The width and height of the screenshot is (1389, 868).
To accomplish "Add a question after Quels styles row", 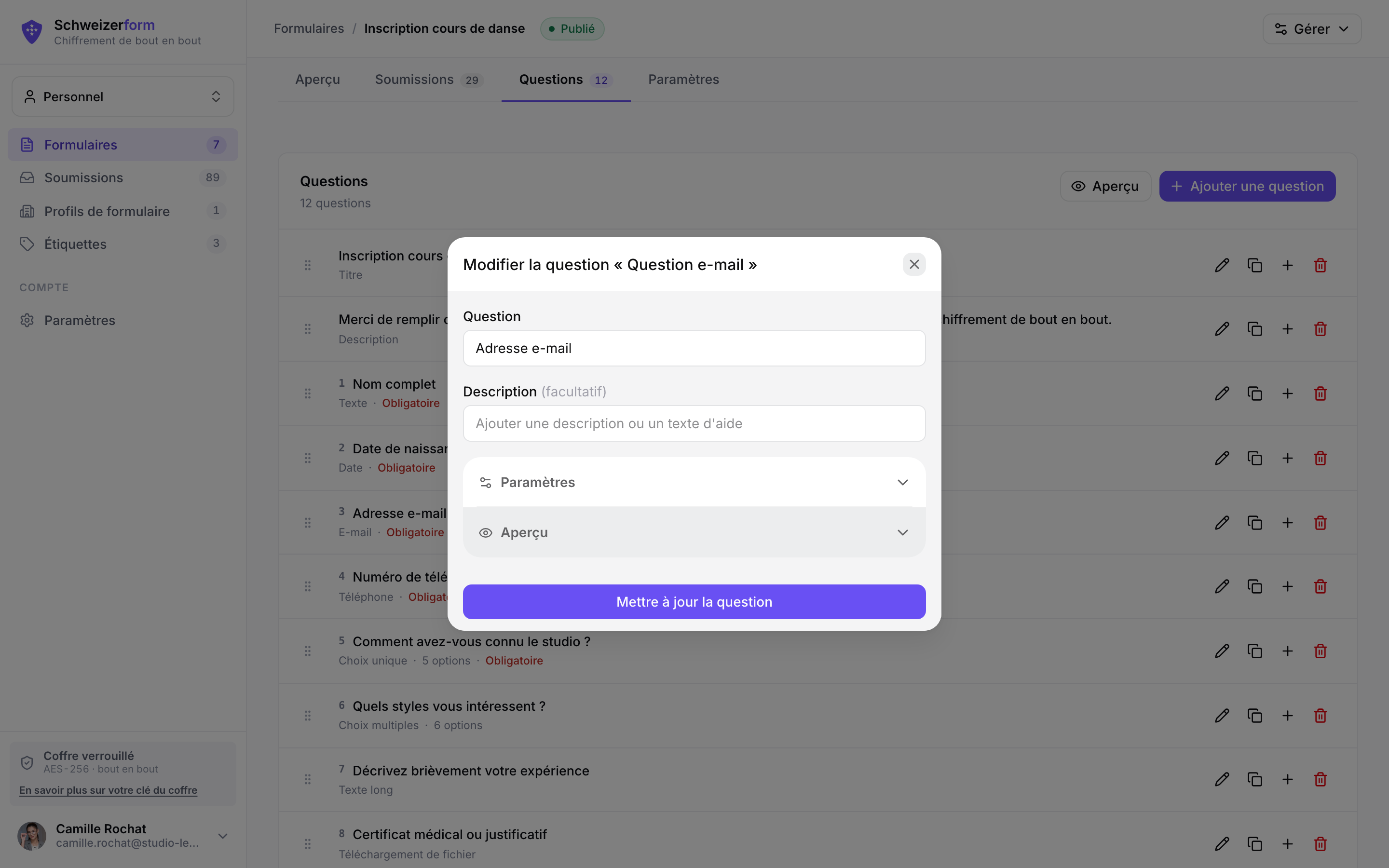I will [1287, 715].
